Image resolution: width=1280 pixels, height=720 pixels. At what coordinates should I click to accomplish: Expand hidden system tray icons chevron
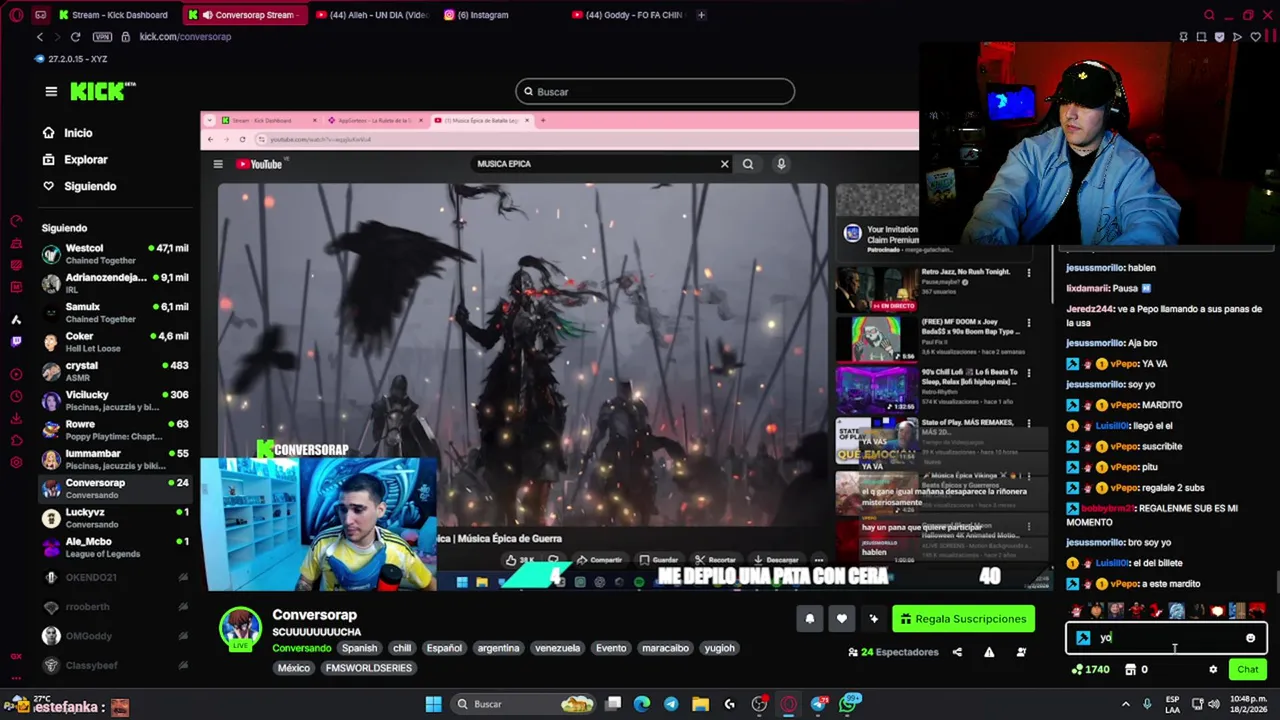(x=1125, y=704)
